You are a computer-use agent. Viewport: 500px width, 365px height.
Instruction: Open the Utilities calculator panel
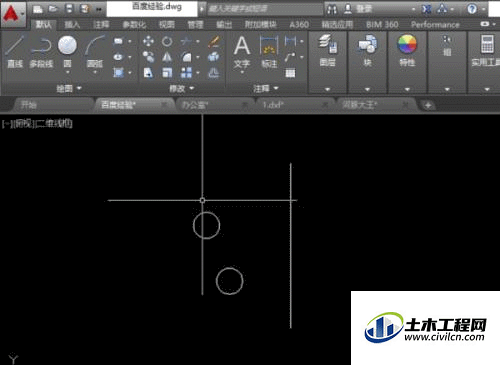click(x=487, y=50)
